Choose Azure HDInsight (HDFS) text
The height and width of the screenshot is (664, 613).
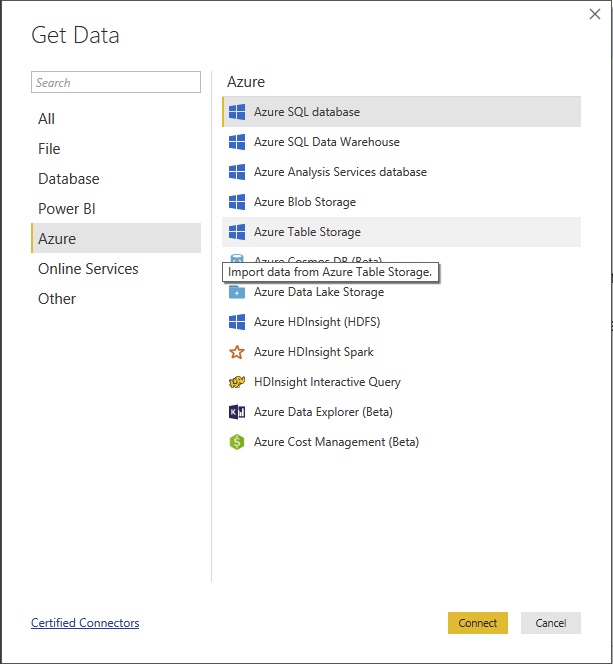317,322
